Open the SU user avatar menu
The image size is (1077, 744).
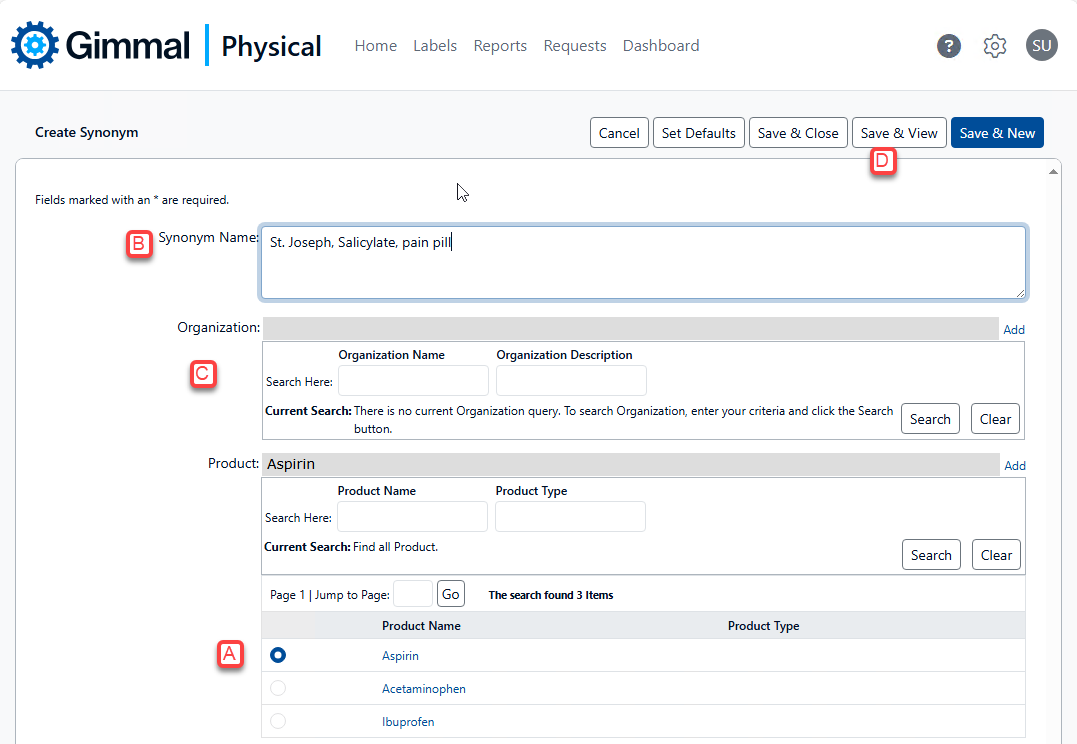[x=1041, y=46]
